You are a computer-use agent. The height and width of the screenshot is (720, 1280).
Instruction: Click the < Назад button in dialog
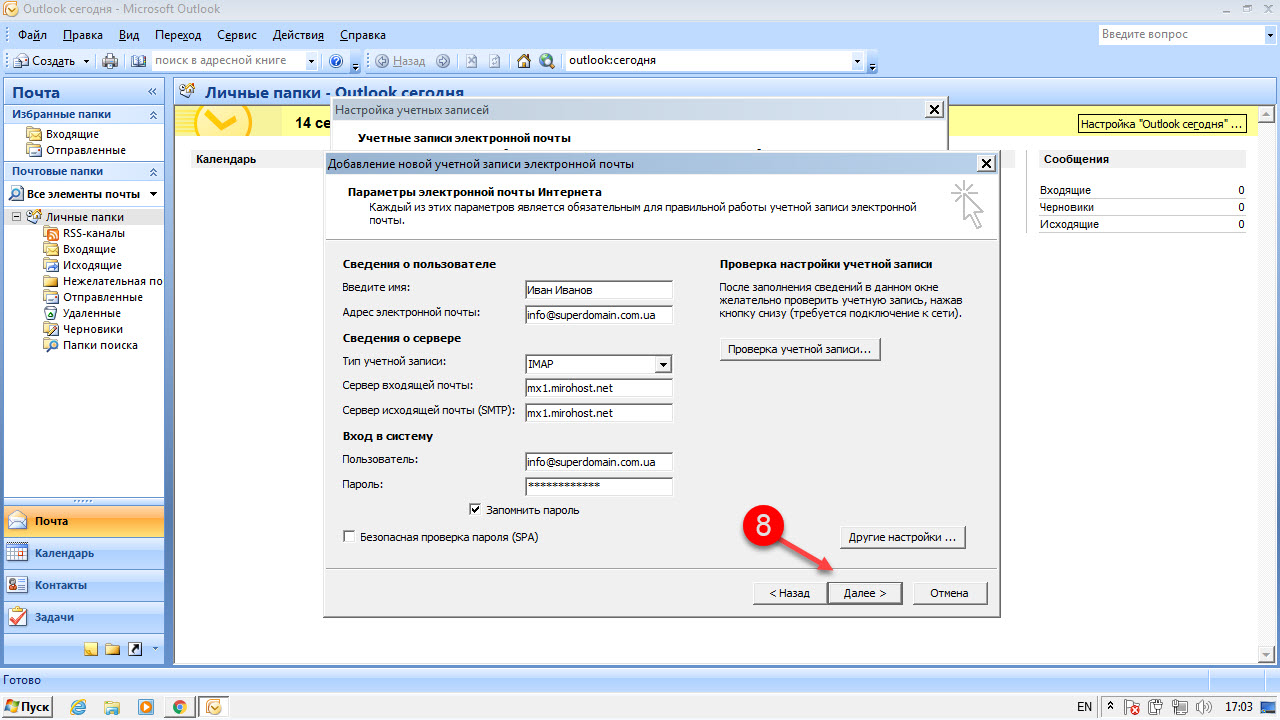[790, 593]
